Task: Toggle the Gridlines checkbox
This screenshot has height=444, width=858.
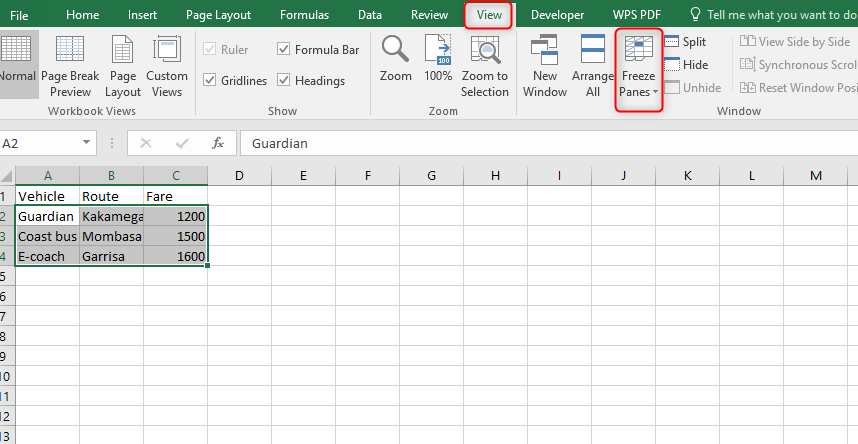Action: (210, 80)
